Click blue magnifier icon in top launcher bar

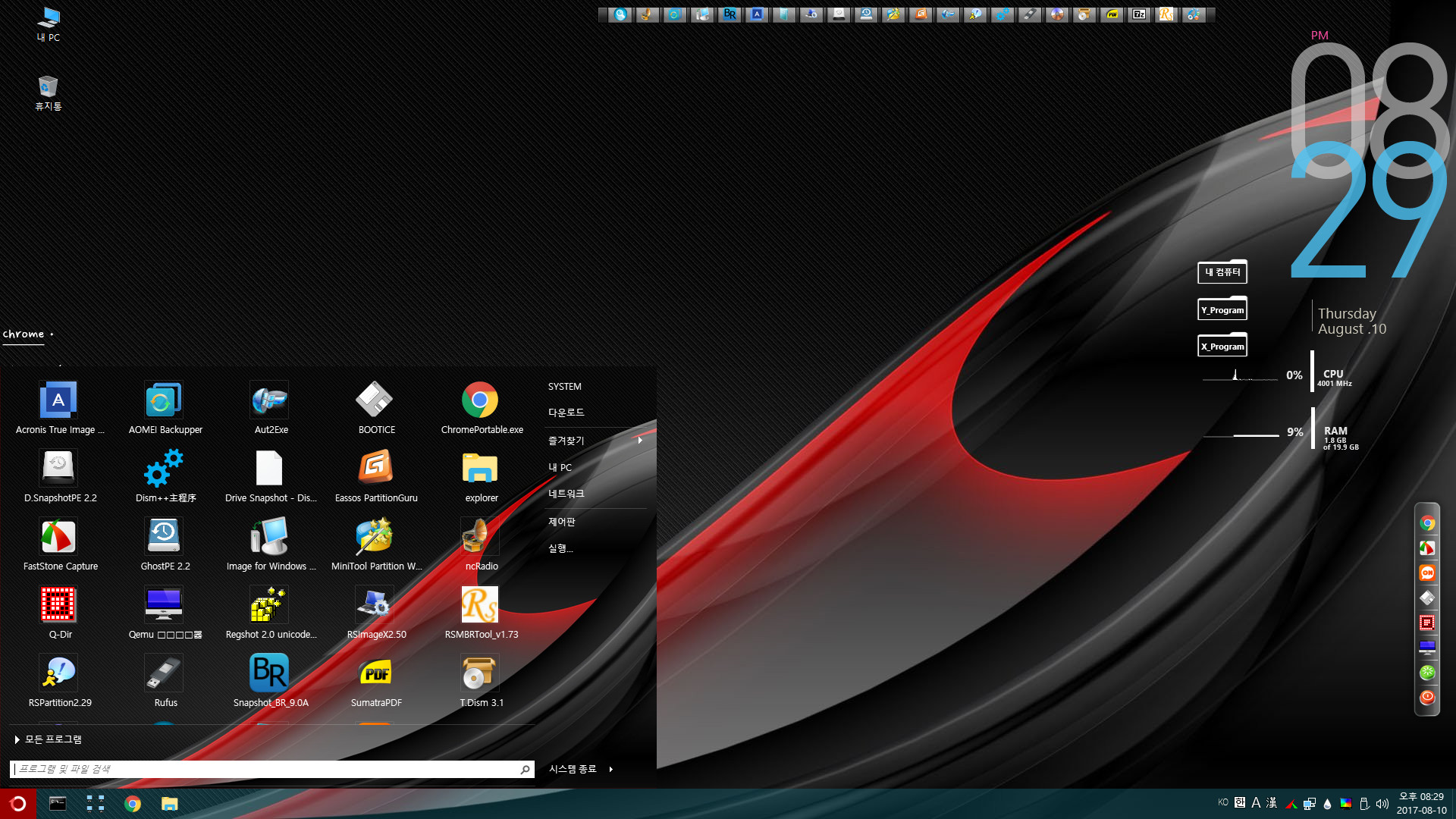(620, 14)
